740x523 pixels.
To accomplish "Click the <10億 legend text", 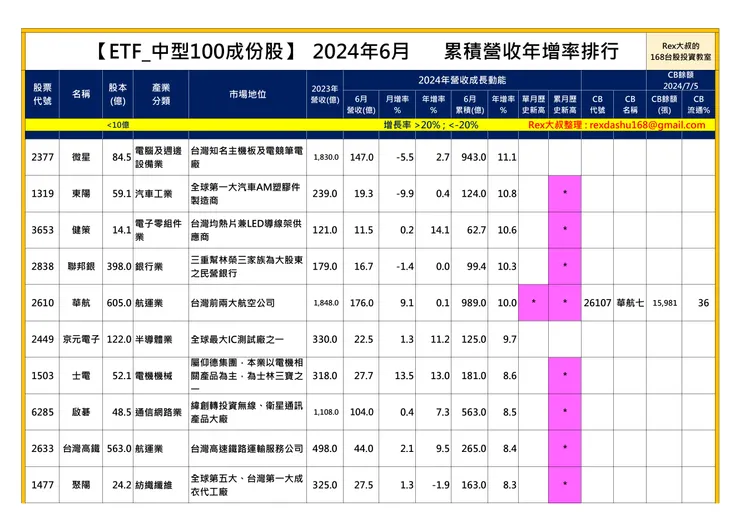I will [118, 125].
